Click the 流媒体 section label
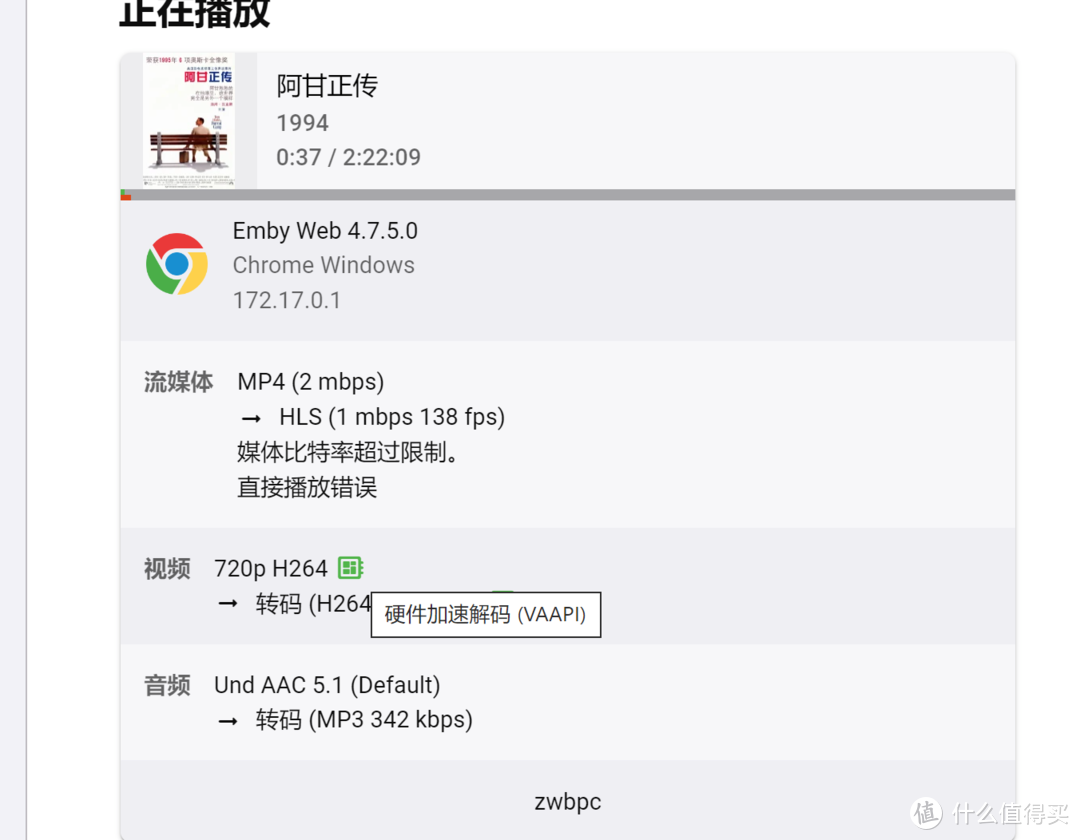 pyautogui.click(x=178, y=381)
